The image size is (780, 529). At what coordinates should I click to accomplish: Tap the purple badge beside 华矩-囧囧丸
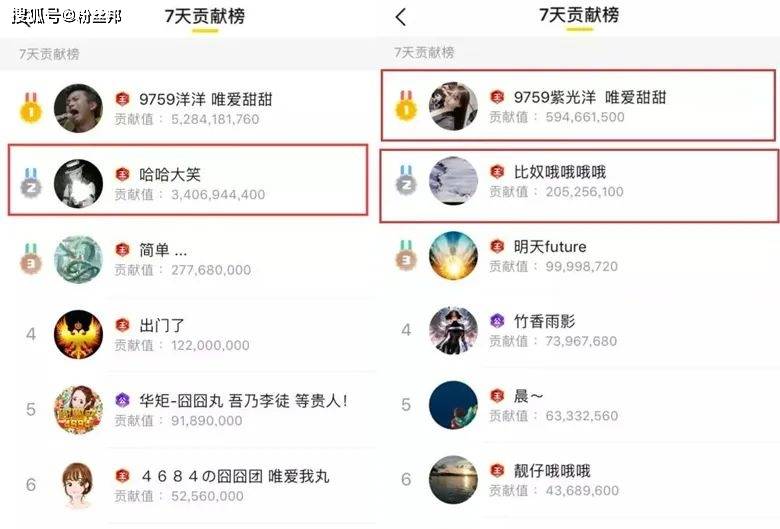click(122, 400)
